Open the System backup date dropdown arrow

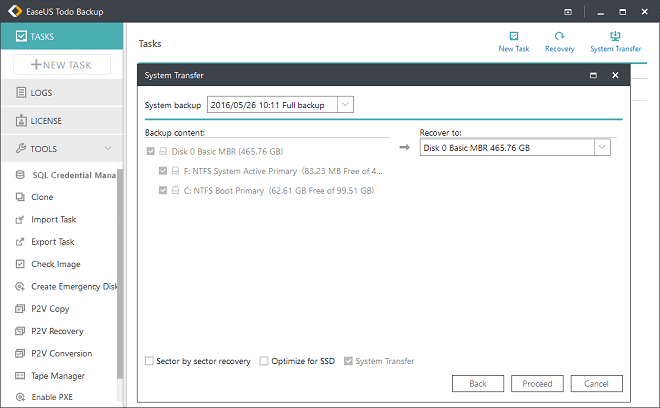pyautogui.click(x=345, y=104)
